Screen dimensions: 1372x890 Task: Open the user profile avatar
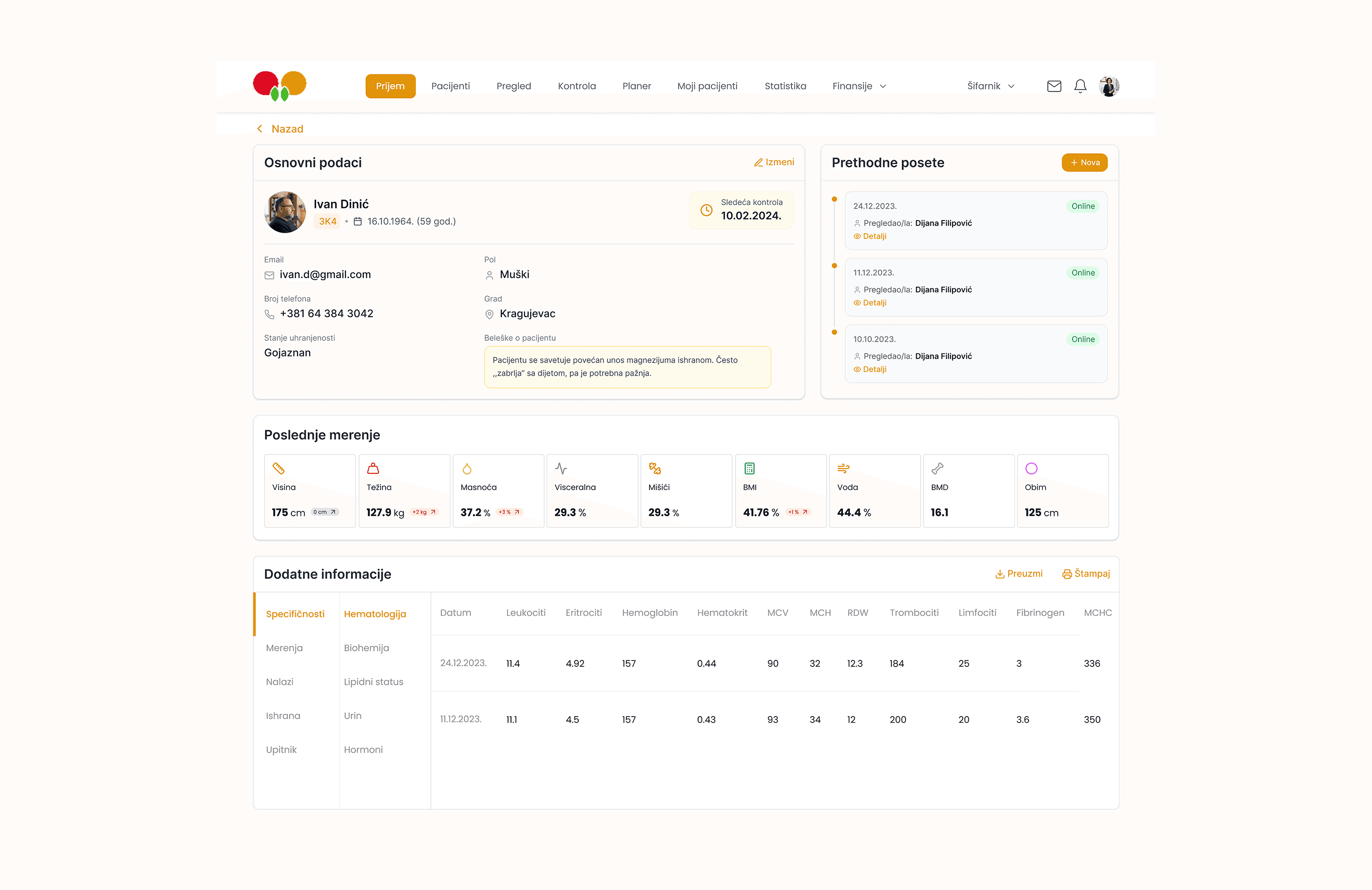[1108, 86]
